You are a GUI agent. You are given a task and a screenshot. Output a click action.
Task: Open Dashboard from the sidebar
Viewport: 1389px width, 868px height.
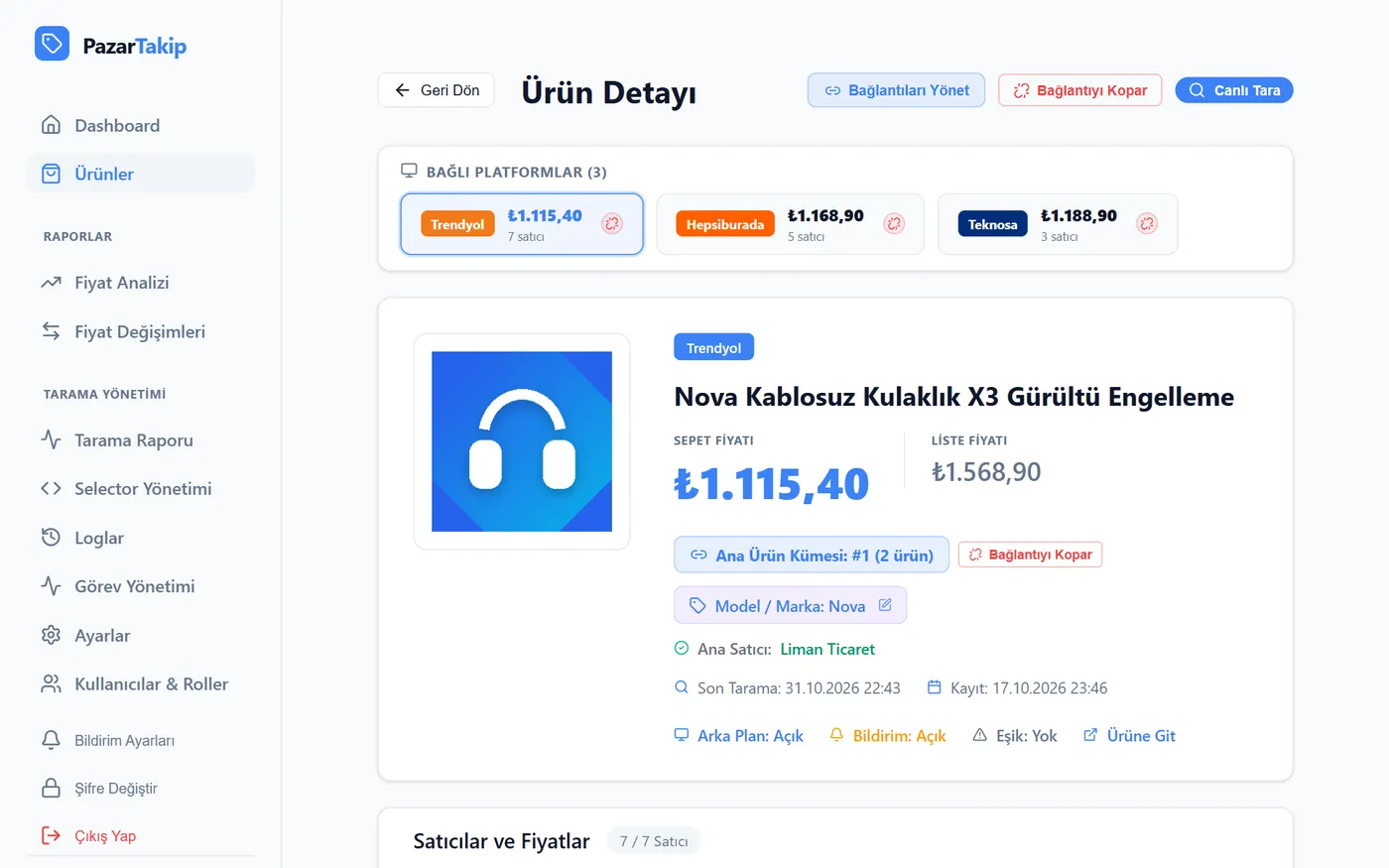141,125
